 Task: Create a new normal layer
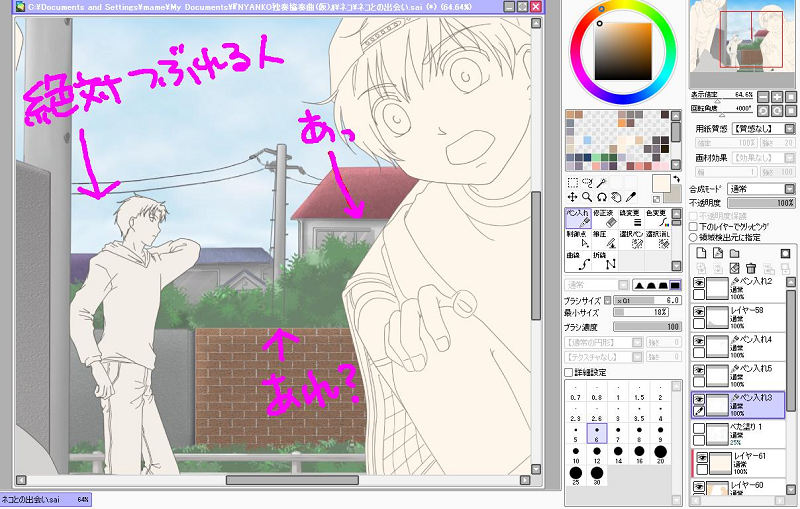(x=701, y=253)
